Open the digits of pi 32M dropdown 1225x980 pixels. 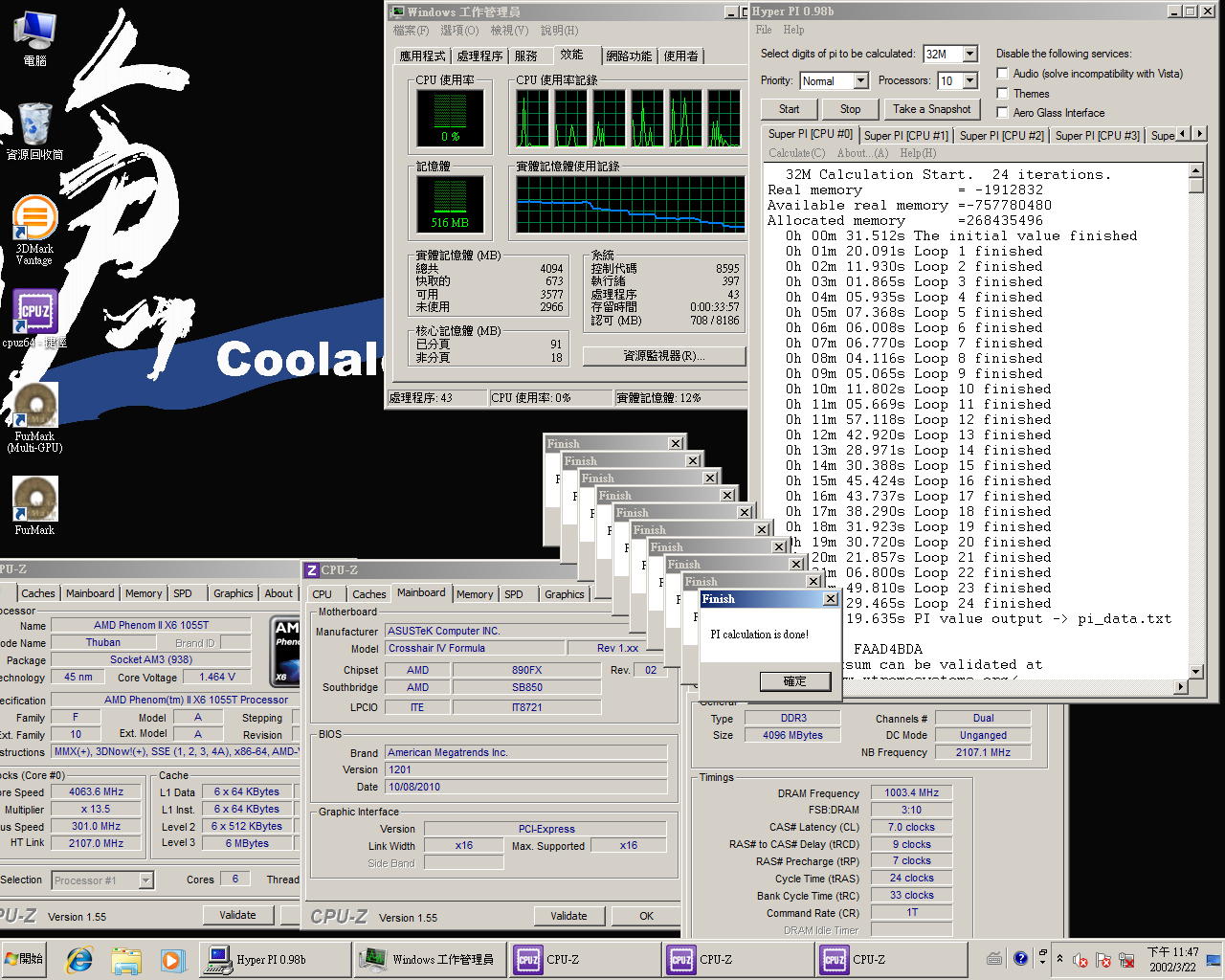(969, 54)
